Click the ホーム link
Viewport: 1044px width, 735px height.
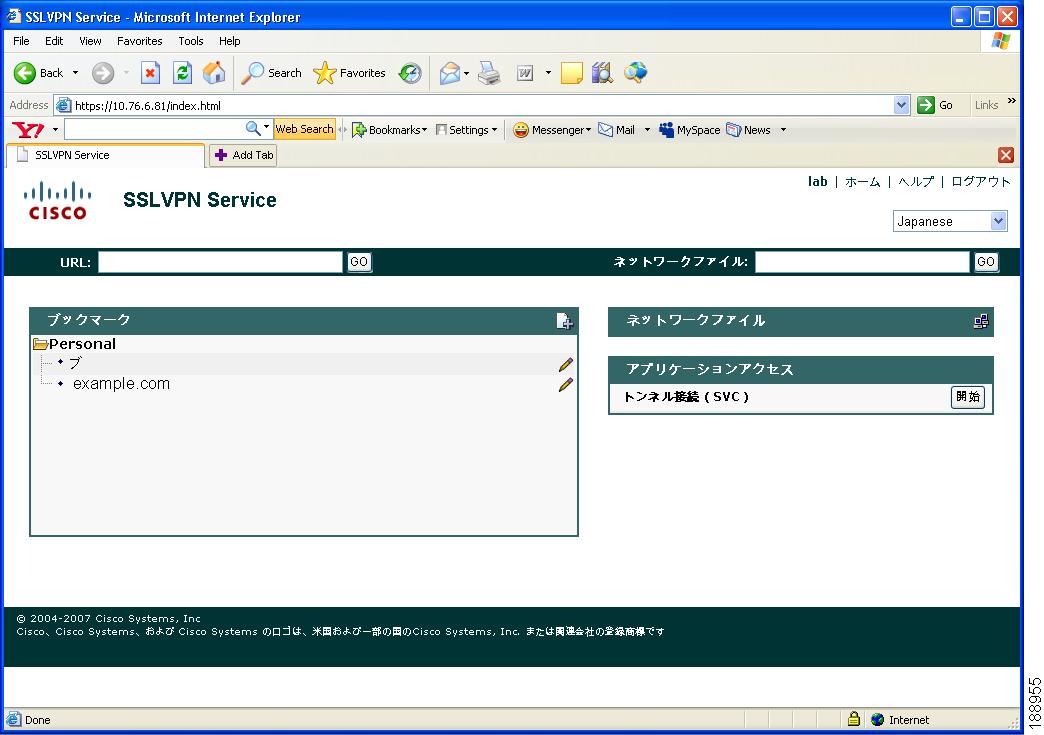862,182
